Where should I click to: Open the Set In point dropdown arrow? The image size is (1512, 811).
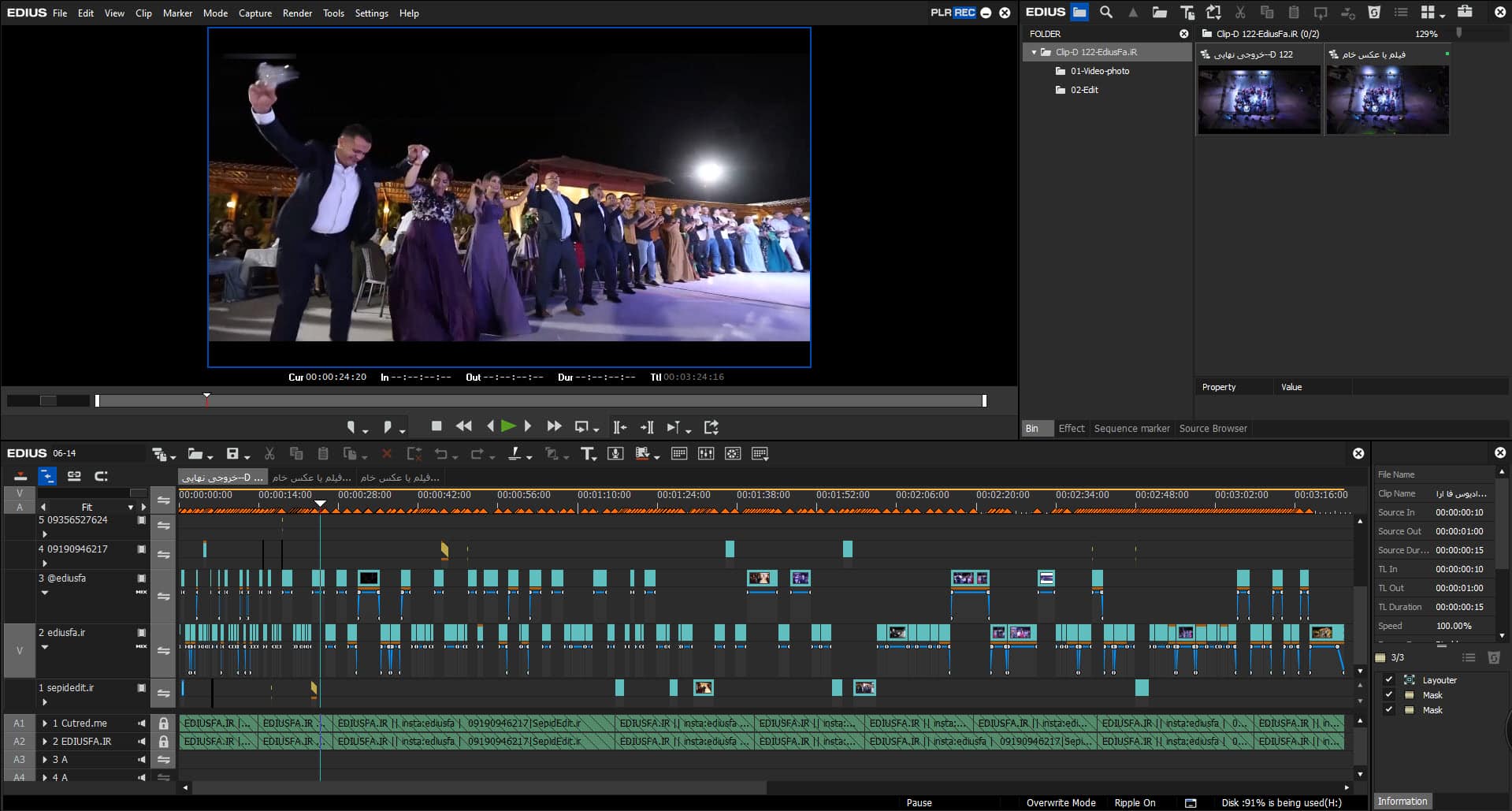pos(365,430)
